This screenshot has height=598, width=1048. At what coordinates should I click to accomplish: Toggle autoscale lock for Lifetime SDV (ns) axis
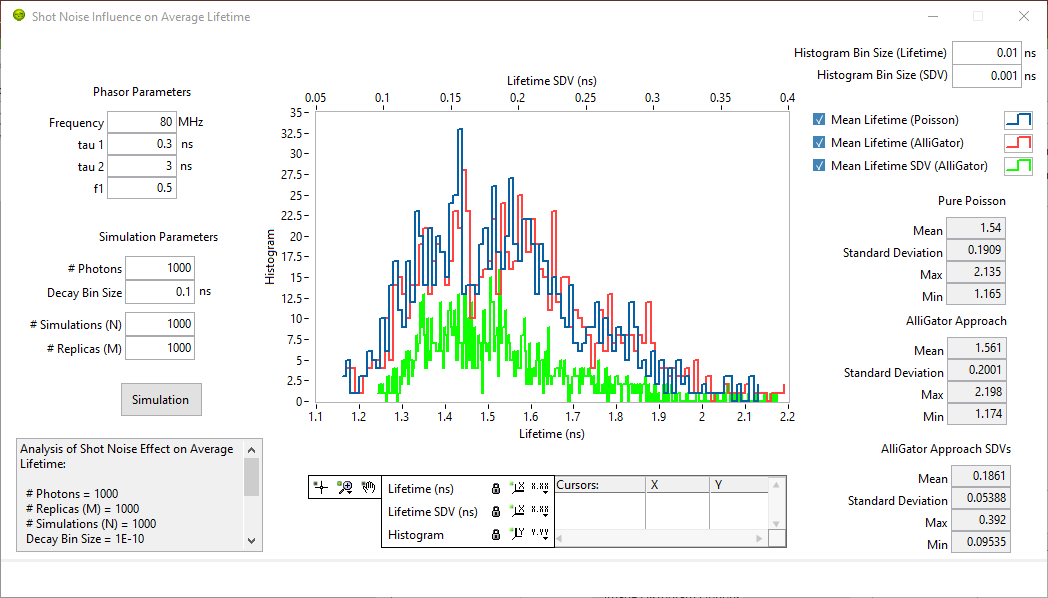click(x=496, y=511)
